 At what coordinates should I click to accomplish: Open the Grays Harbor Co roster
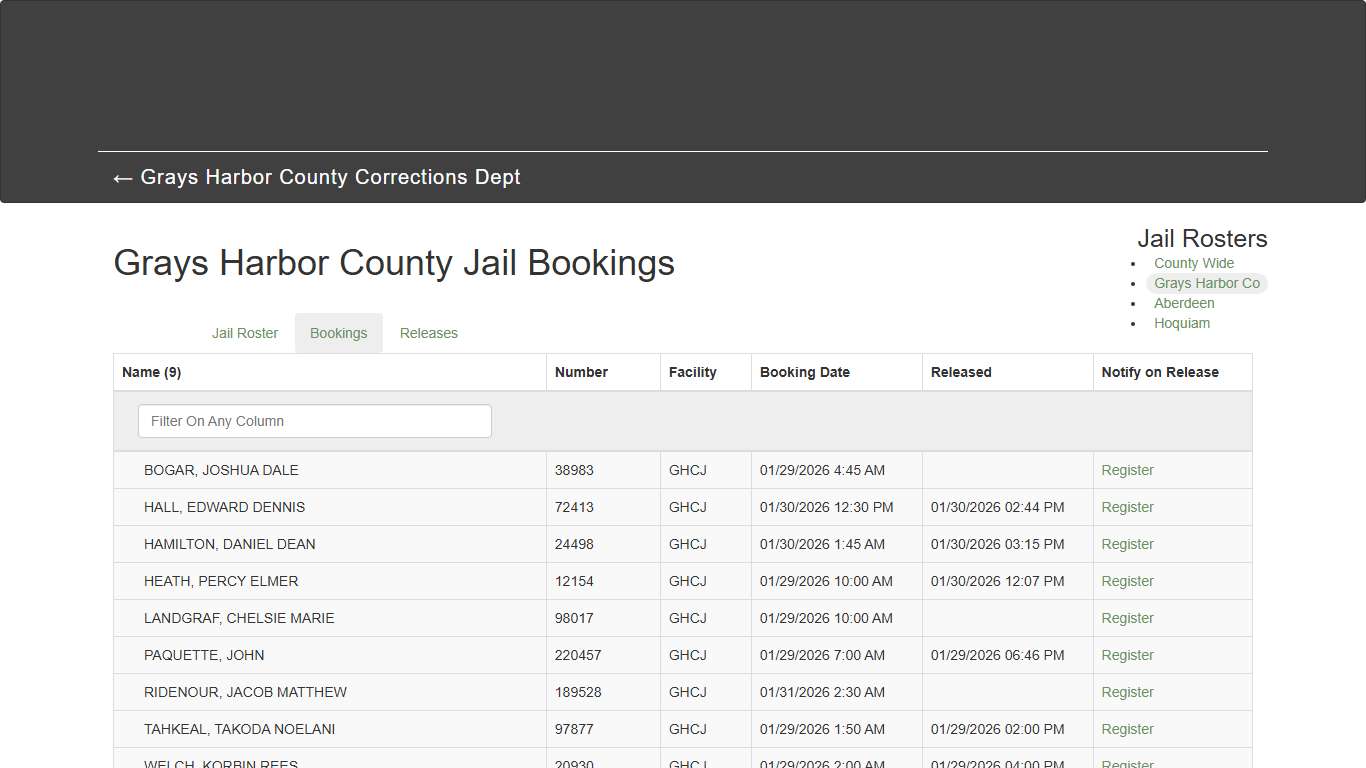click(x=1207, y=283)
